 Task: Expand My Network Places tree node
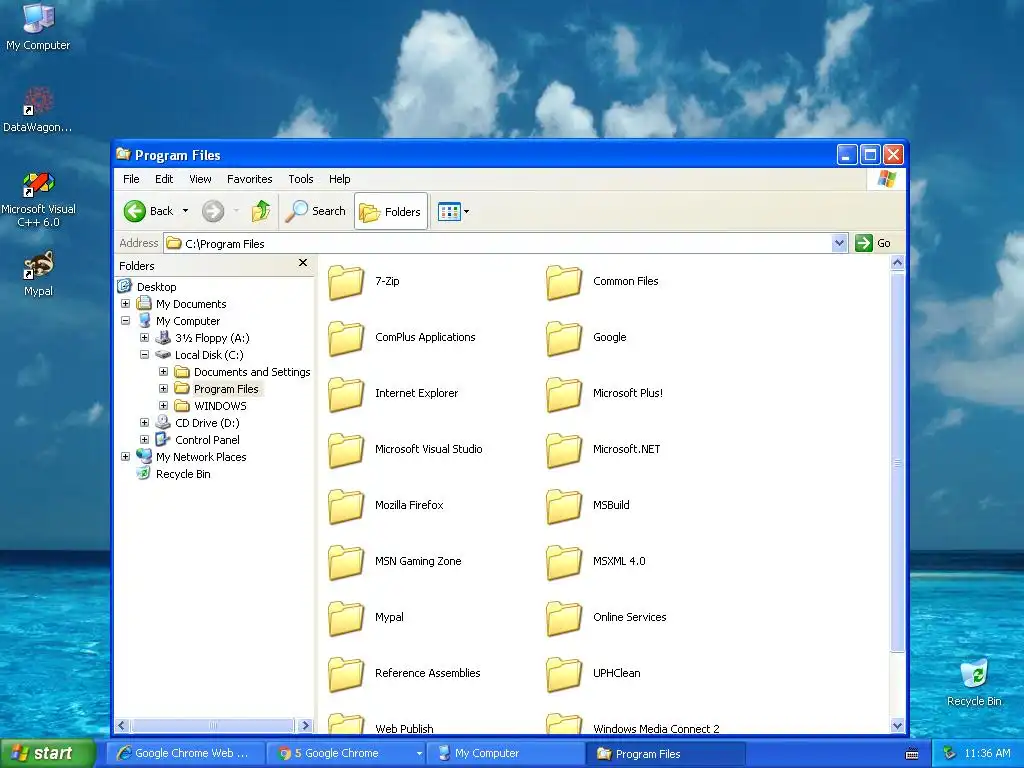pyautogui.click(x=125, y=456)
